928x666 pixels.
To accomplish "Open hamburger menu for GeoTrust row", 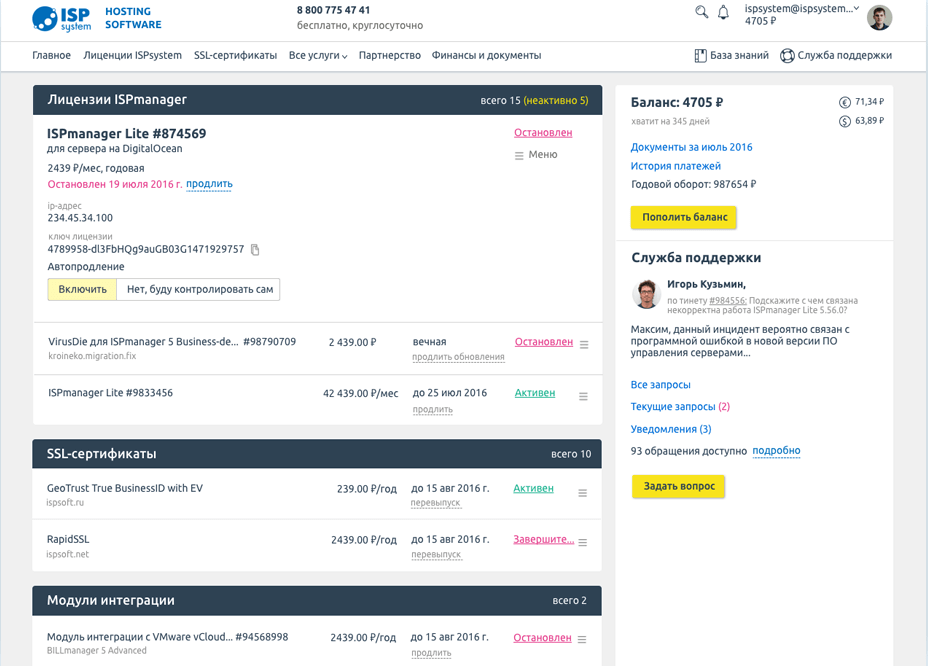I will (x=583, y=493).
